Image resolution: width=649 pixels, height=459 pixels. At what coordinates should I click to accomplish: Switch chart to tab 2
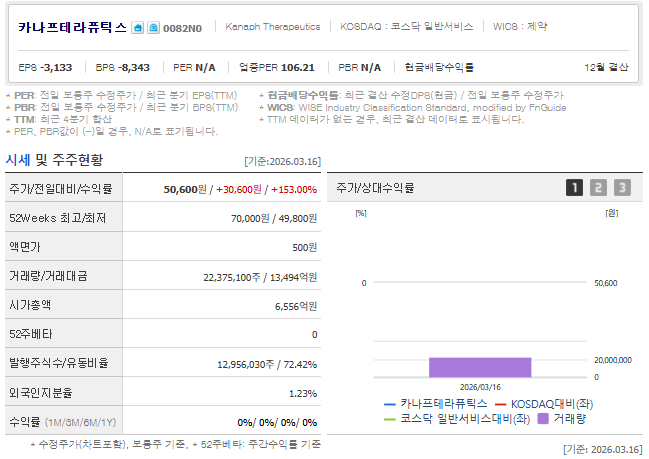598,187
